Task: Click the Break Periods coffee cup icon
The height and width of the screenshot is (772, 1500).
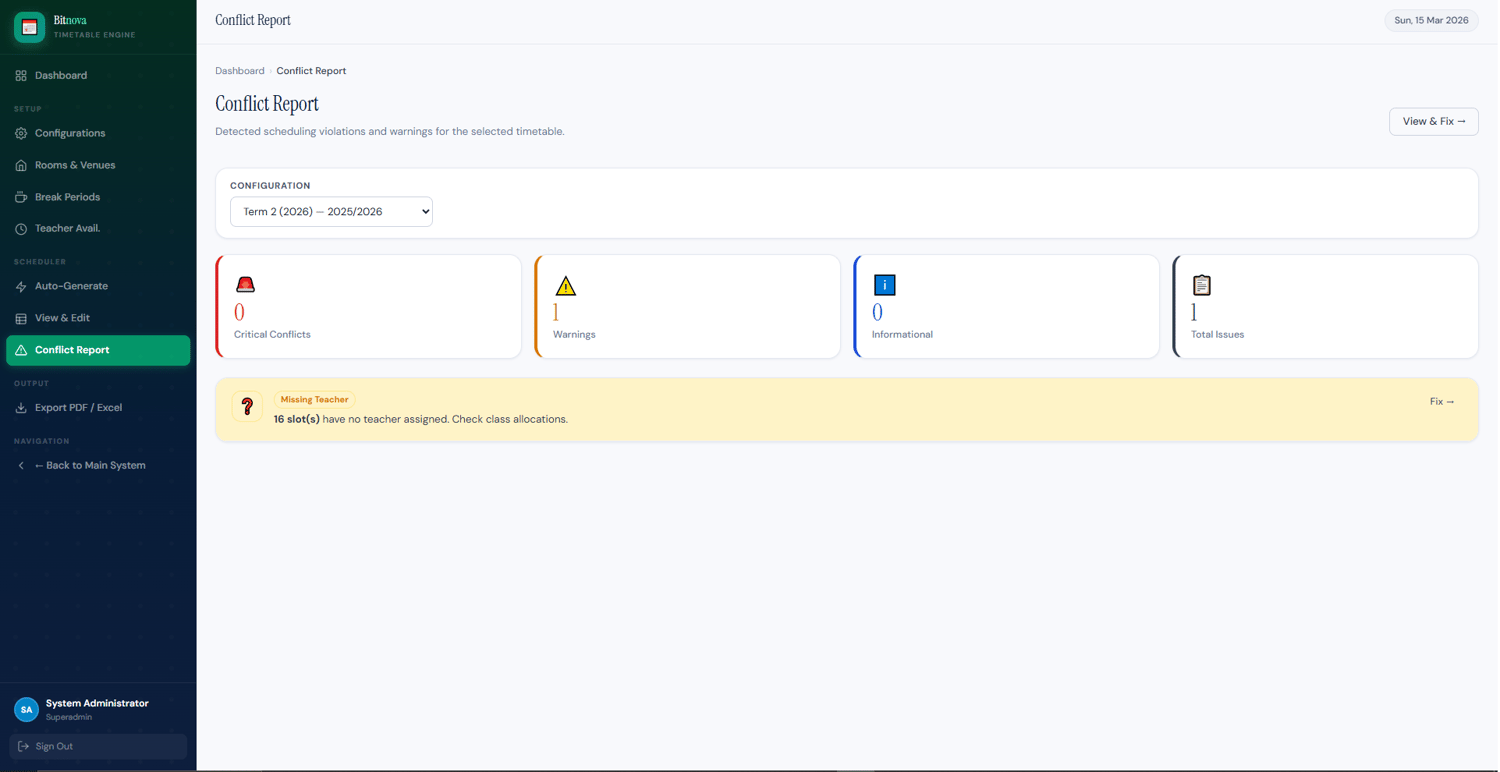Action: [21, 197]
